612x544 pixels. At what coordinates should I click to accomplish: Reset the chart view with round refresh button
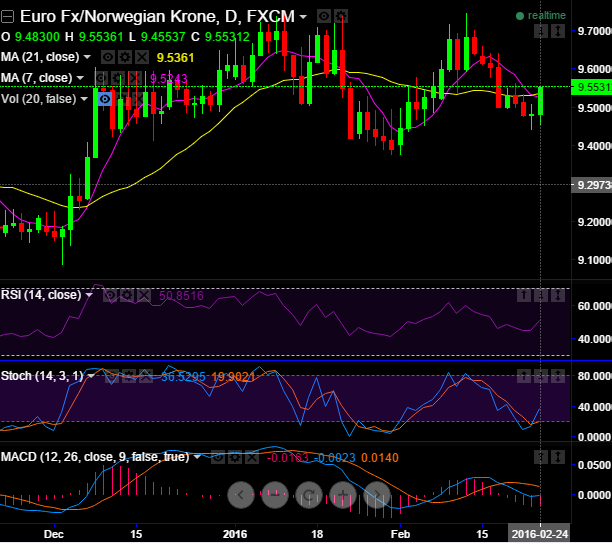click(x=309, y=495)
